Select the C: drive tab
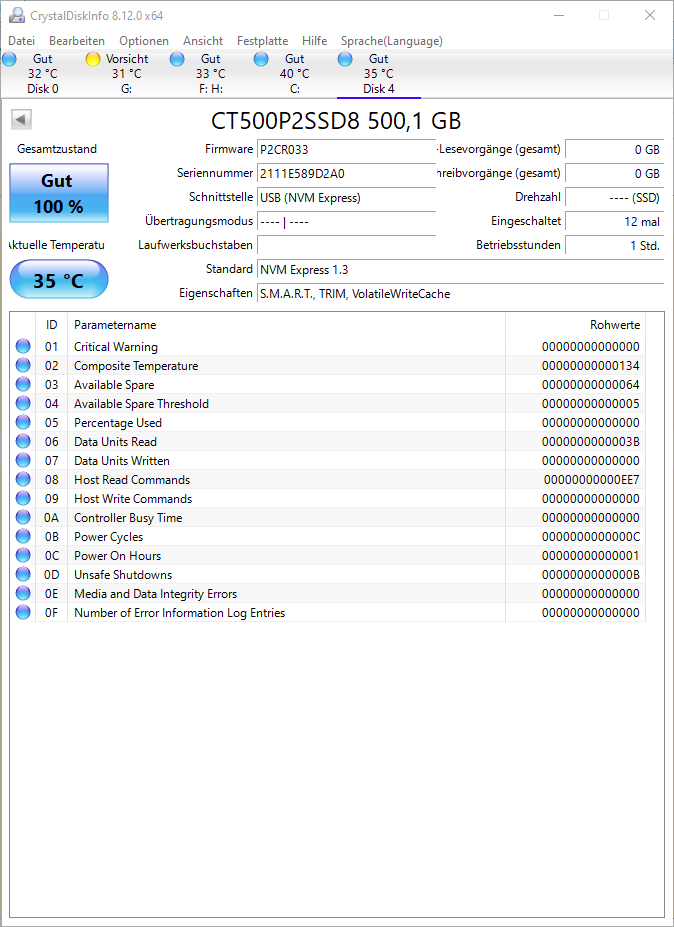 point(294,74)
